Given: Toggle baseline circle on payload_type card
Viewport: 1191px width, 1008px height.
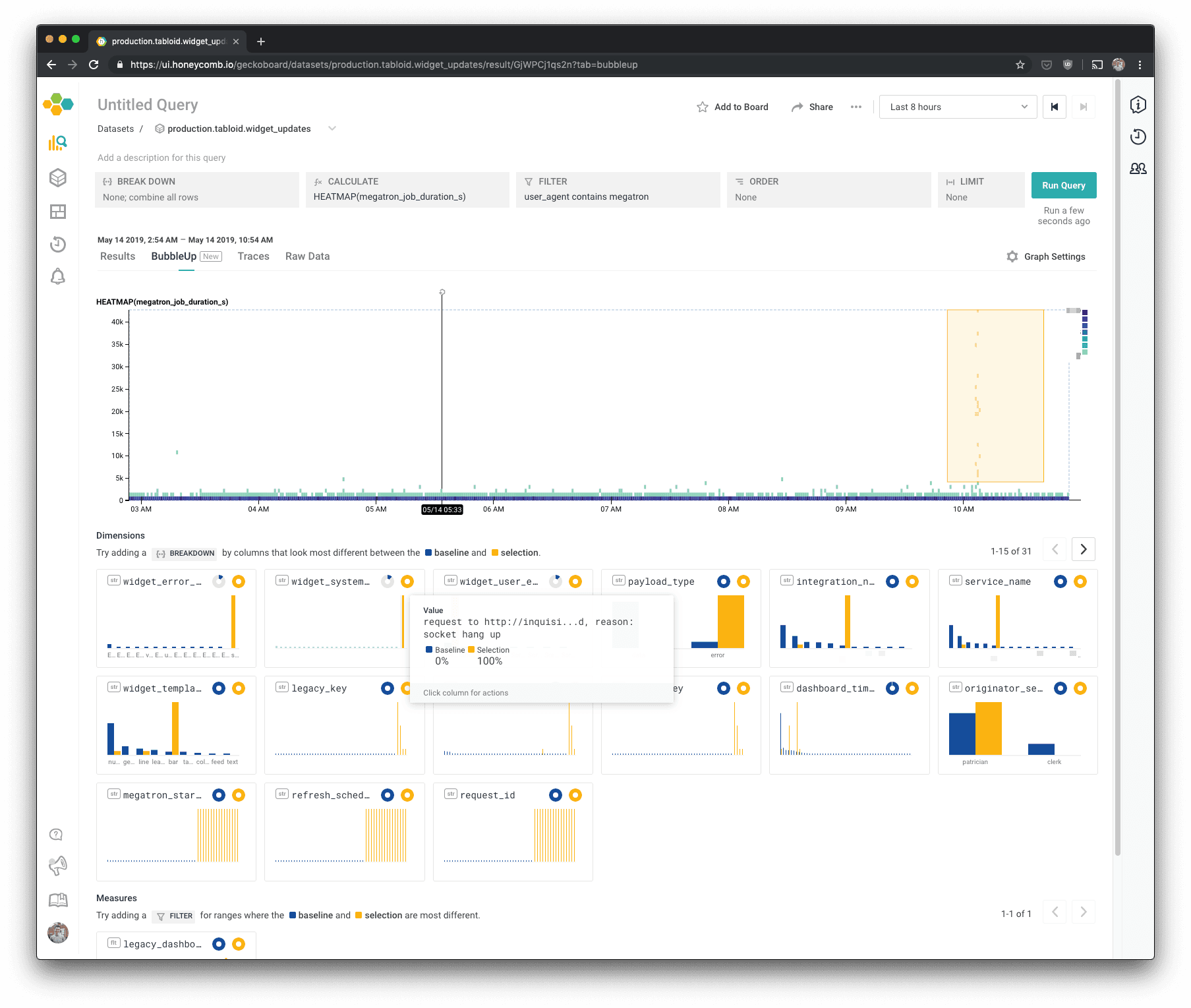Looking at the screenshot, I should click(x=724, y=581).
